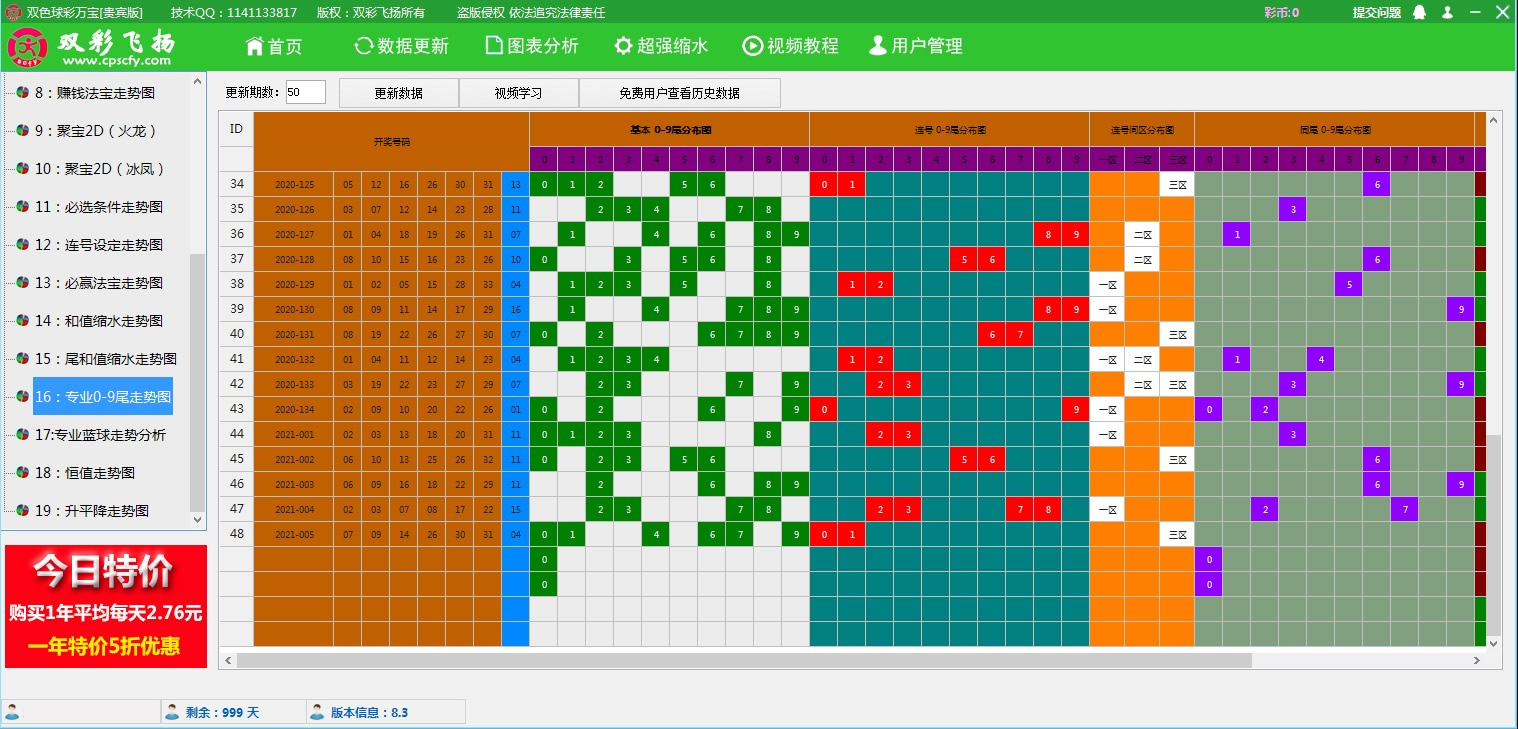Click the 免费用户查看历史数据 button

[x=679, y=93]
